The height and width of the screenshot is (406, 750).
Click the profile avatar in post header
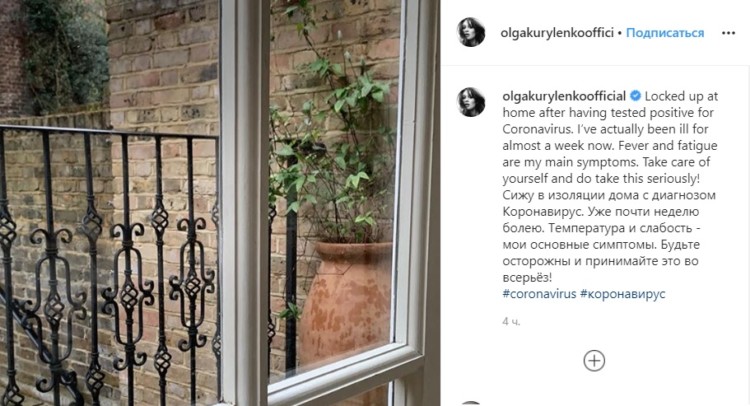click(x=471, y=33)
